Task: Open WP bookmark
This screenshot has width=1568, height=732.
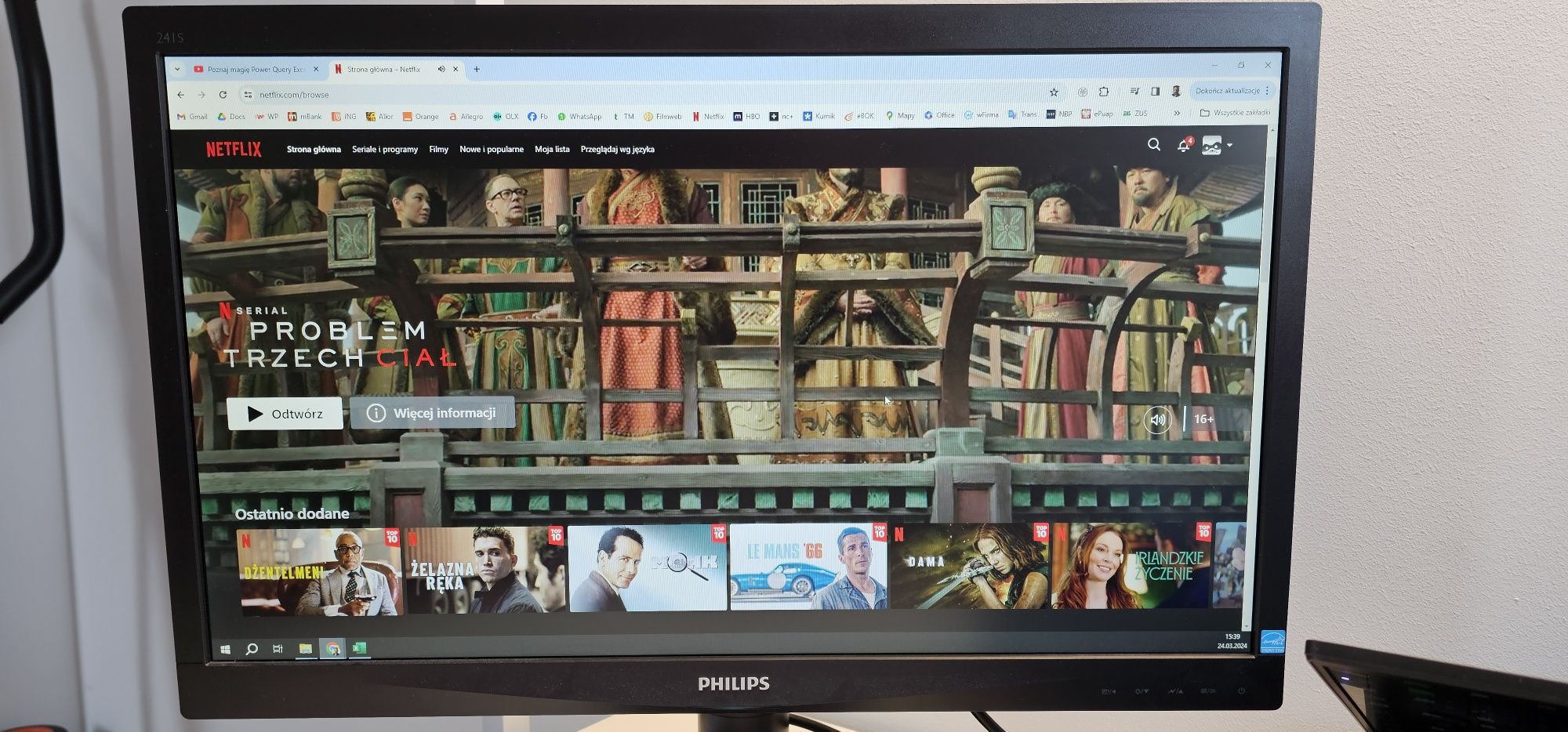Action: point(267,117)
